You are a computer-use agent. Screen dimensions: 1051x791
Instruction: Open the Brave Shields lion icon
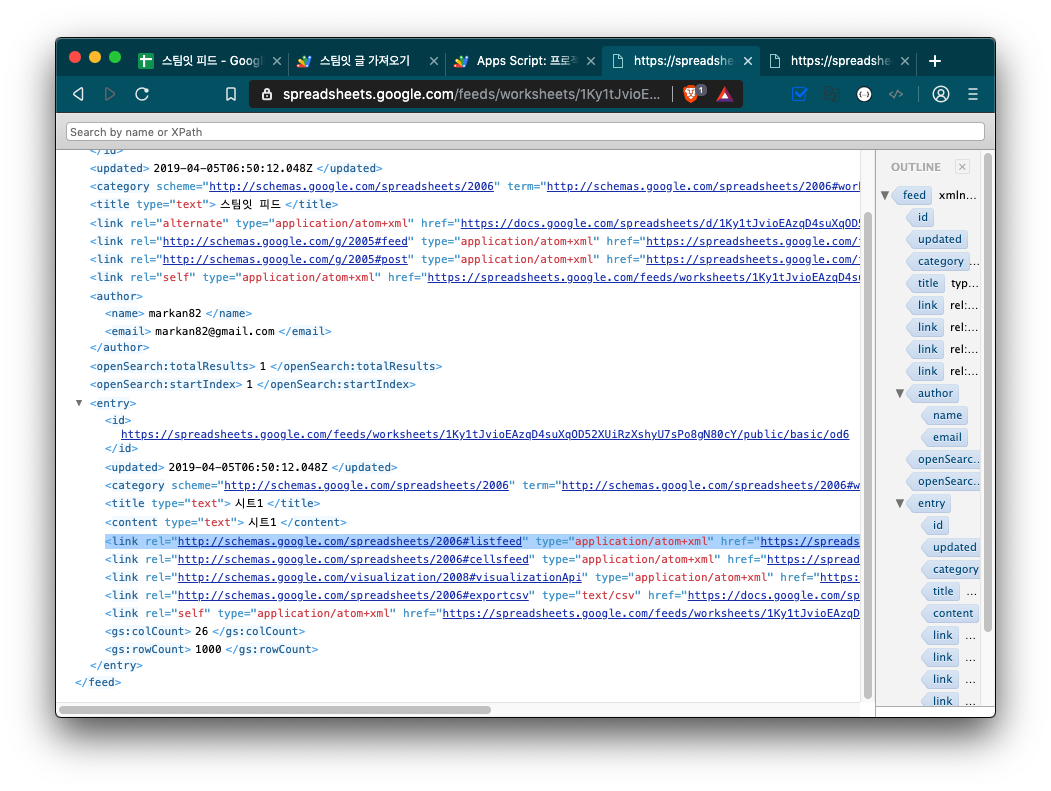(692, 94)
